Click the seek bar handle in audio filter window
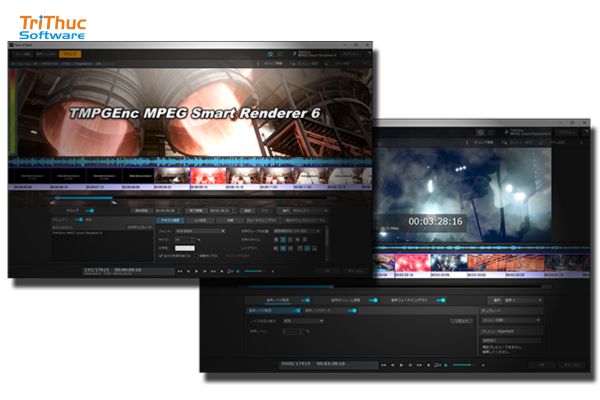The height and width of the screenshot is (400, 600). point(332,286)
